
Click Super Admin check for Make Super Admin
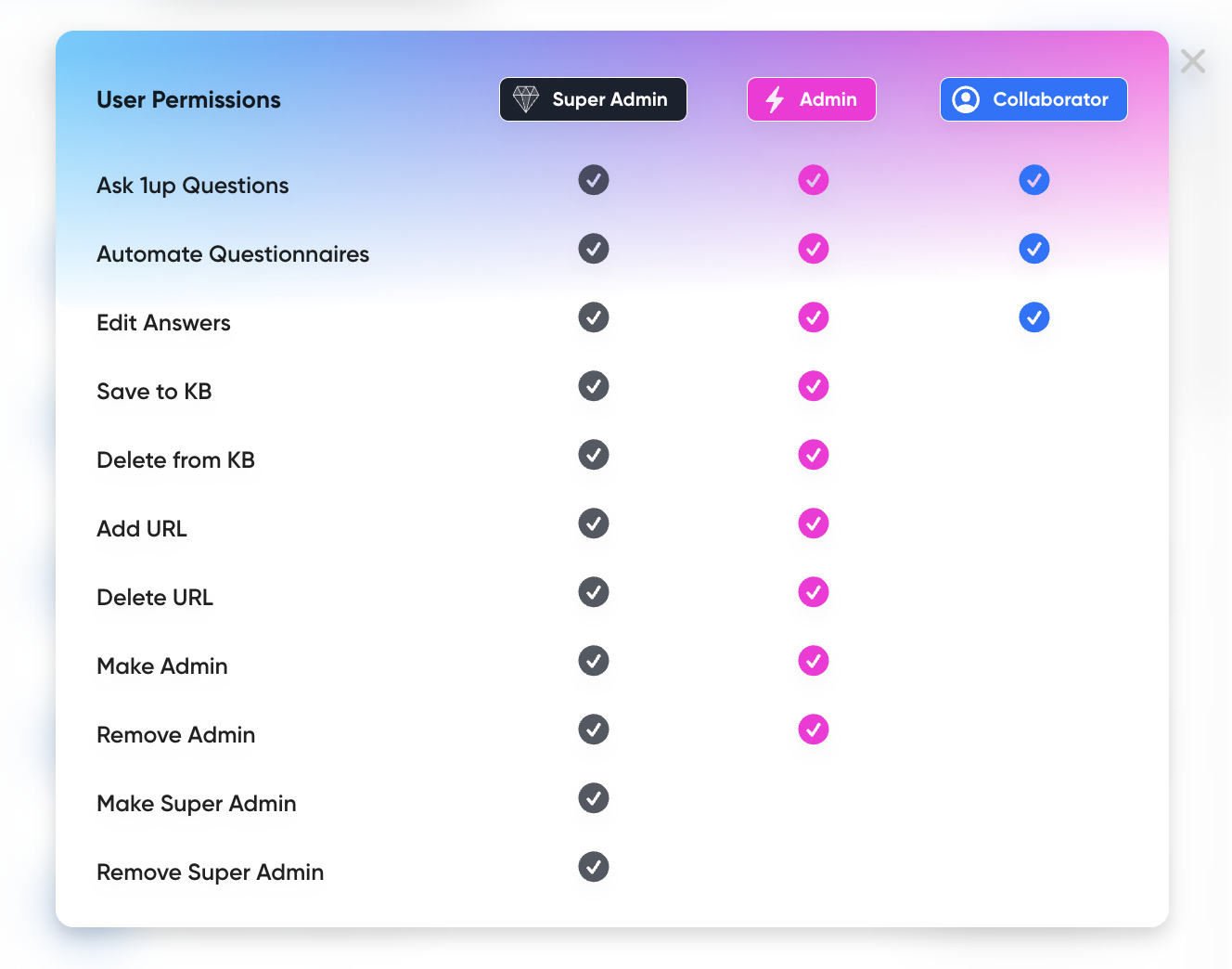pyautogui.click(x=594, y=798)
